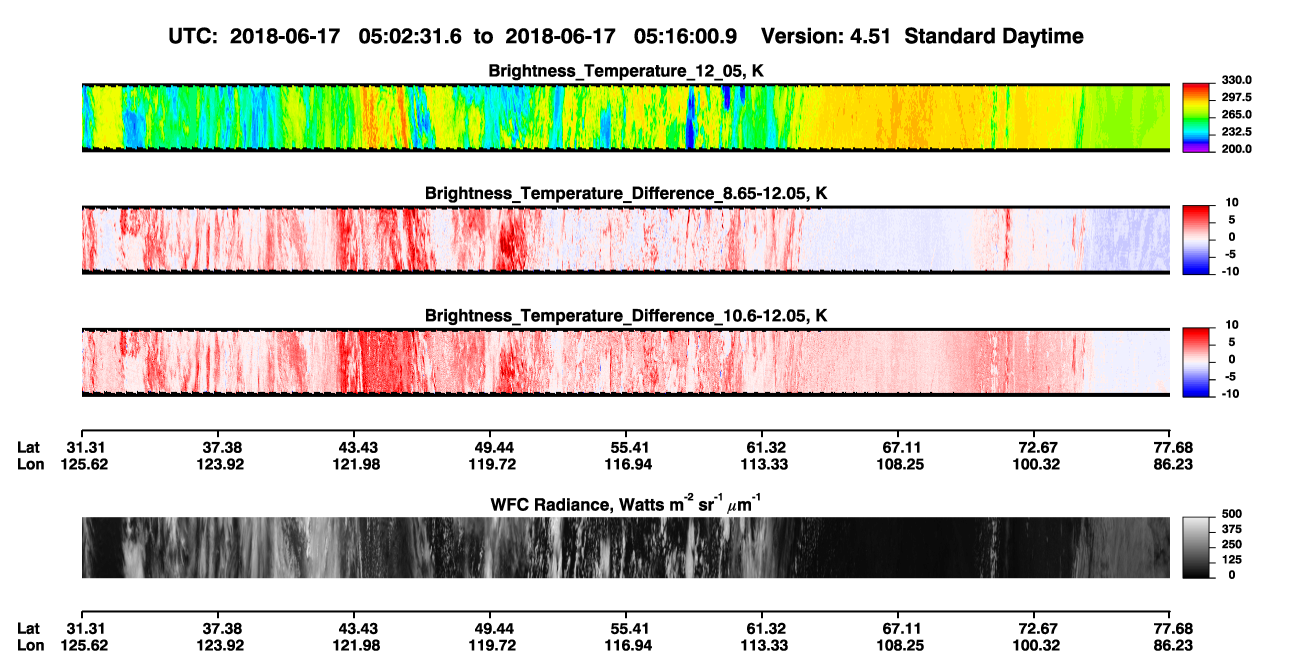Screen dimensions: 1300x667
Task: Click longitude 108.25 on the axis under the WFC Radiance strip
Action: coord(900,645)
